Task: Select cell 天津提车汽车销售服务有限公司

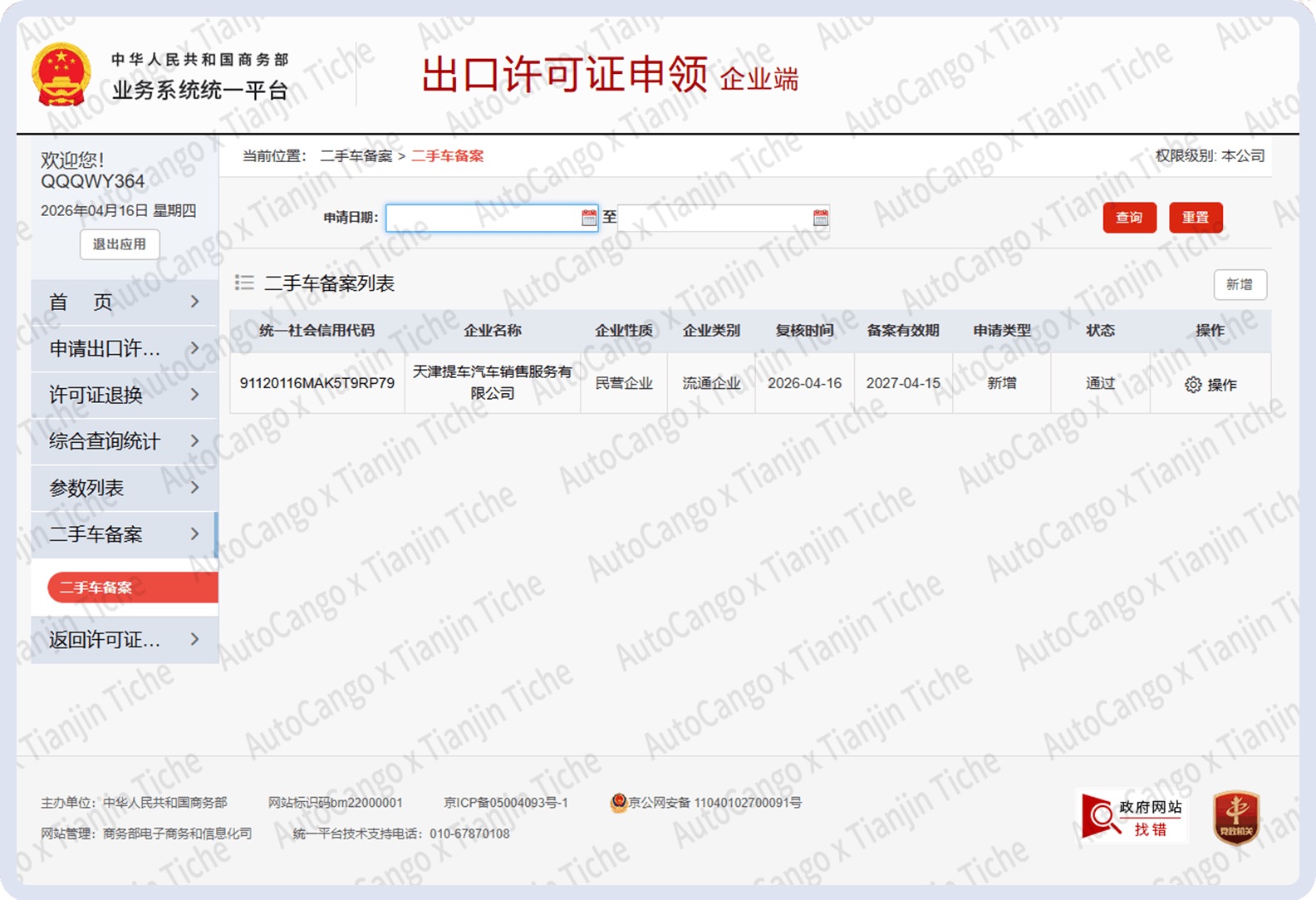Action: pyautogui.click(x=493, y=382)
